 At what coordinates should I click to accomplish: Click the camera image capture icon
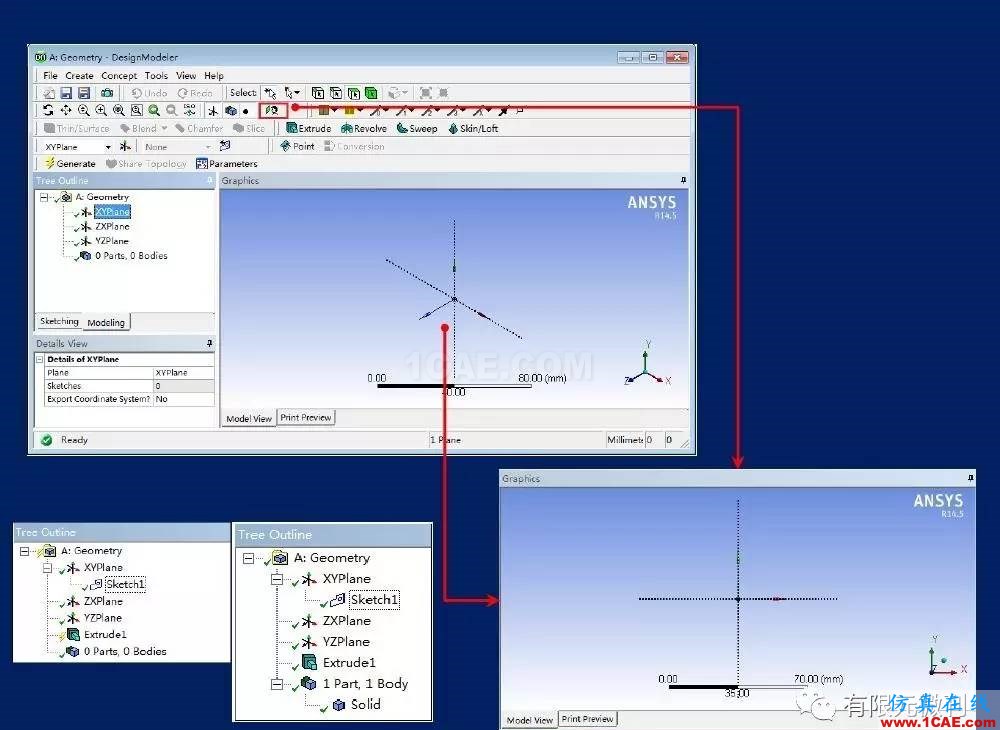(107, 93)
